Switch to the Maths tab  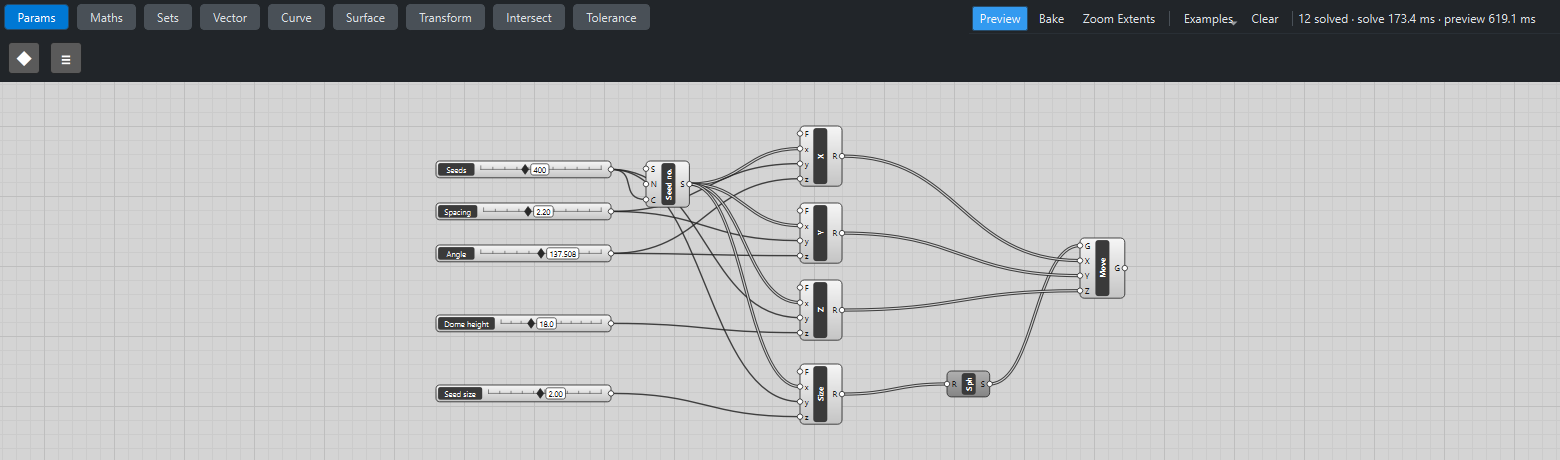pyautogui.click(x=107, y=17)
